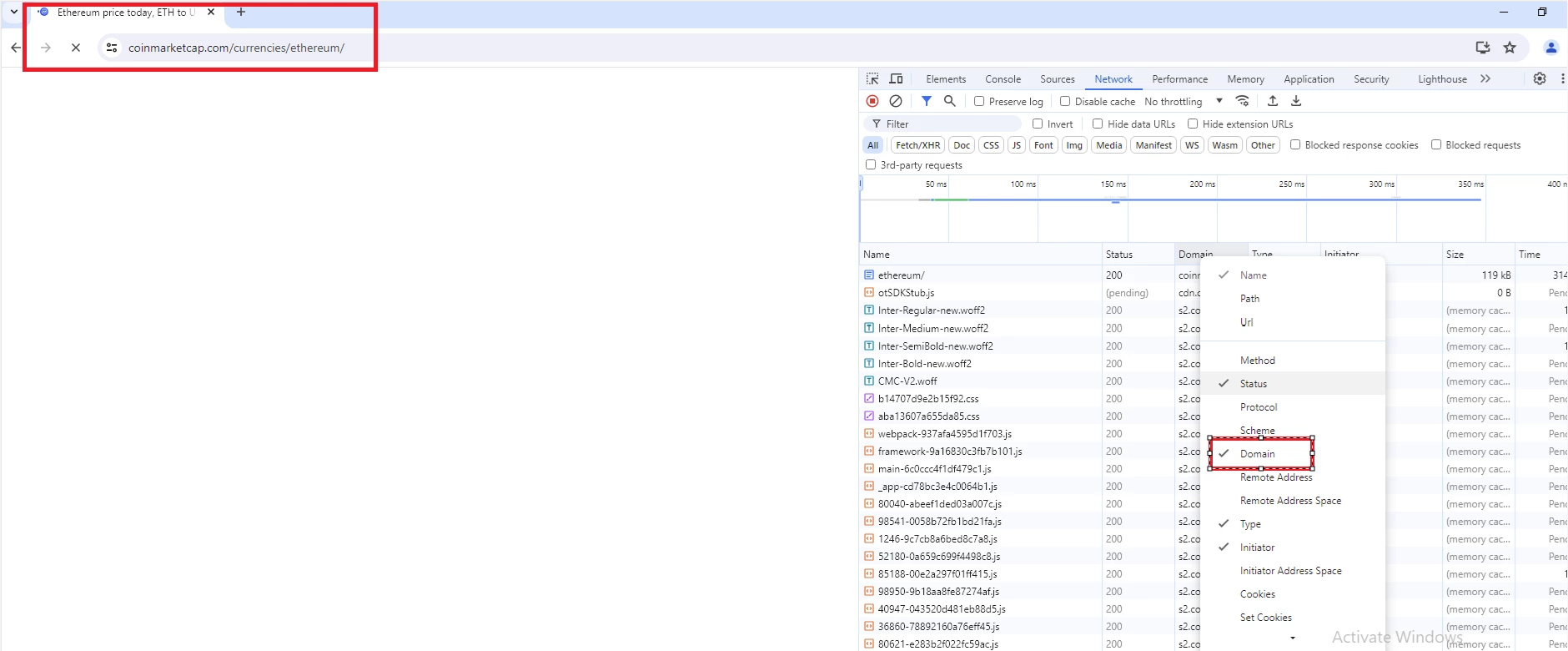Image resolution: width=1568 pixels, height=651 pixels.
Task: Bookmark this page with star
Action: click(1510, 48)
